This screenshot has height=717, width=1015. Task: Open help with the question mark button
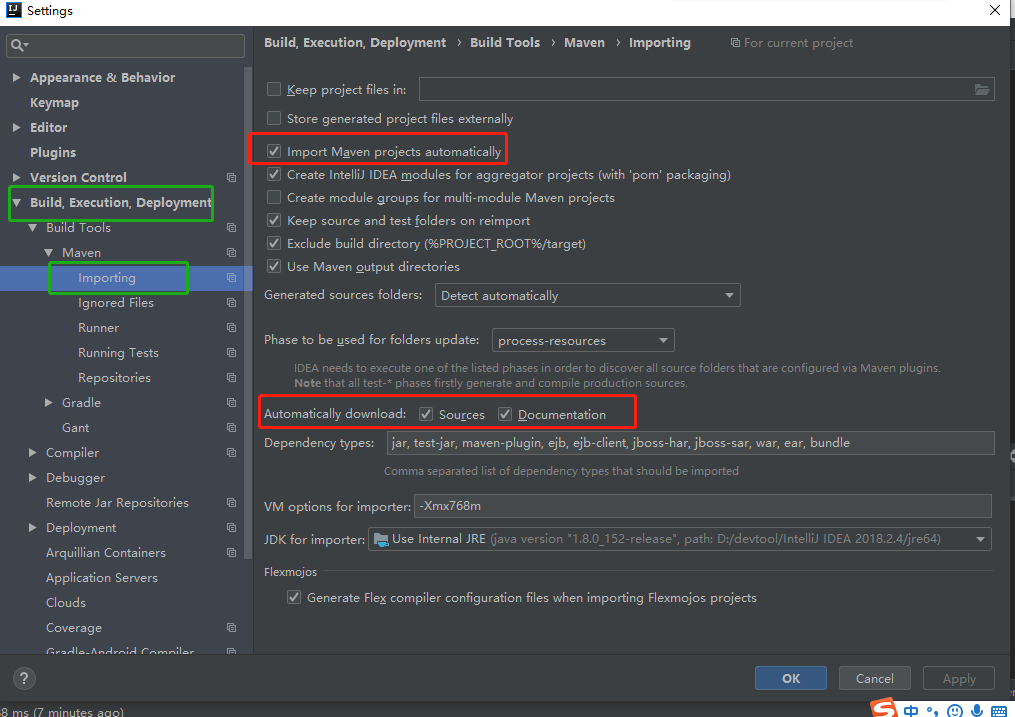[24, 678]
